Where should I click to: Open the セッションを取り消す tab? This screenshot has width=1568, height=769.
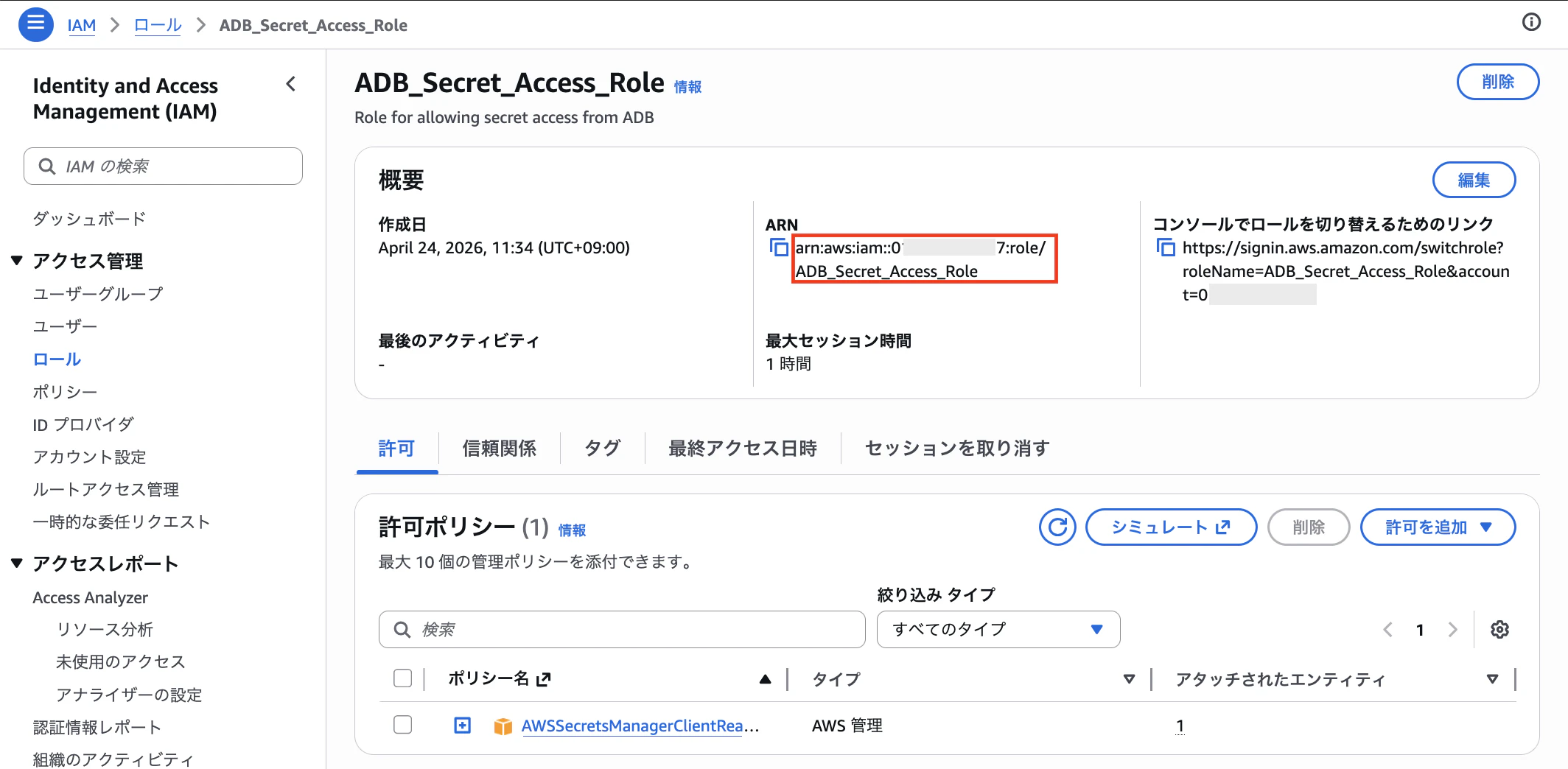coord(957,448)
